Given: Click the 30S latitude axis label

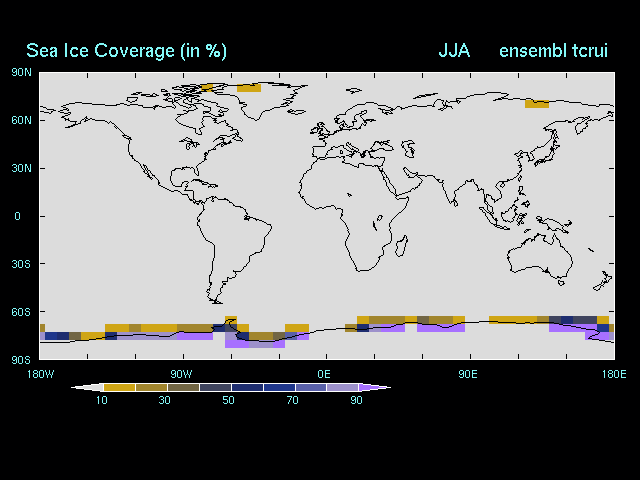Looking at the screenshot, I should (x=21, y=264).
